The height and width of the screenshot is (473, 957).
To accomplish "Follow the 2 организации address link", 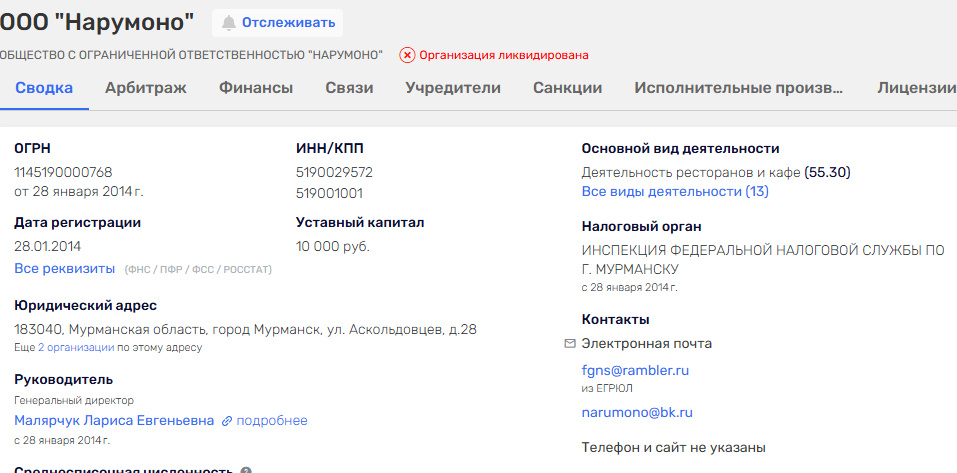I will 76,348.
